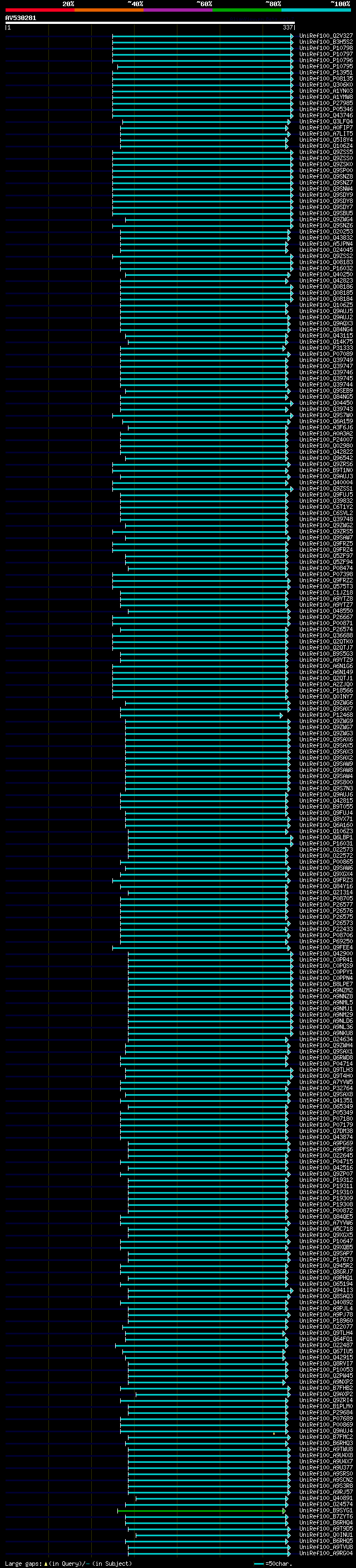Click the purple ~60% identity legend segment

pyautogui.click(x=179, y=10)
